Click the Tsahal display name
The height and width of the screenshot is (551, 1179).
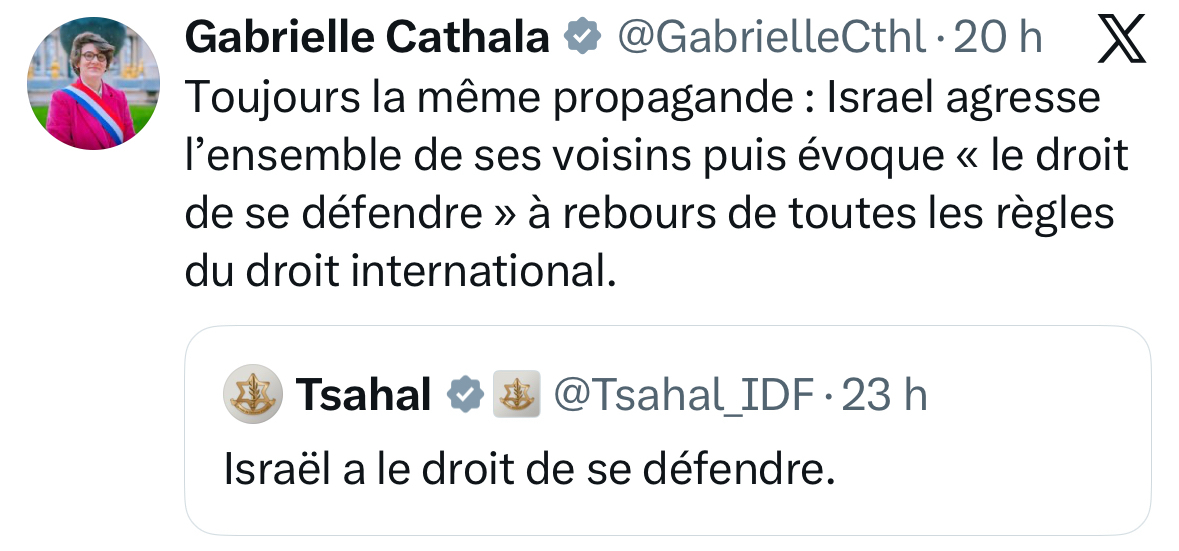coord(363,396)
